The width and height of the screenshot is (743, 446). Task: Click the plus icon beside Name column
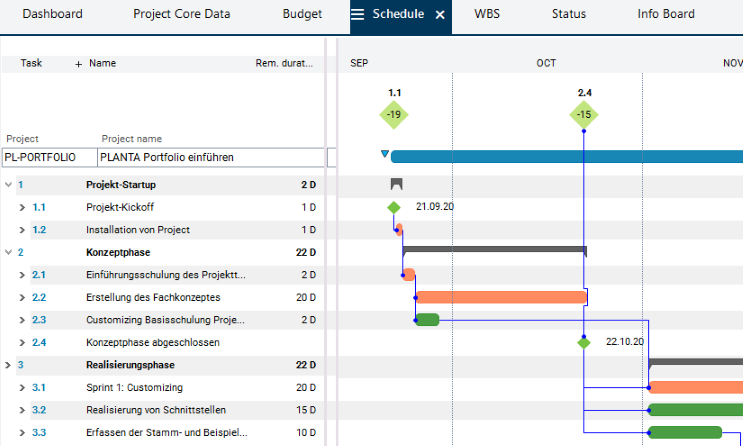[79, 63]
